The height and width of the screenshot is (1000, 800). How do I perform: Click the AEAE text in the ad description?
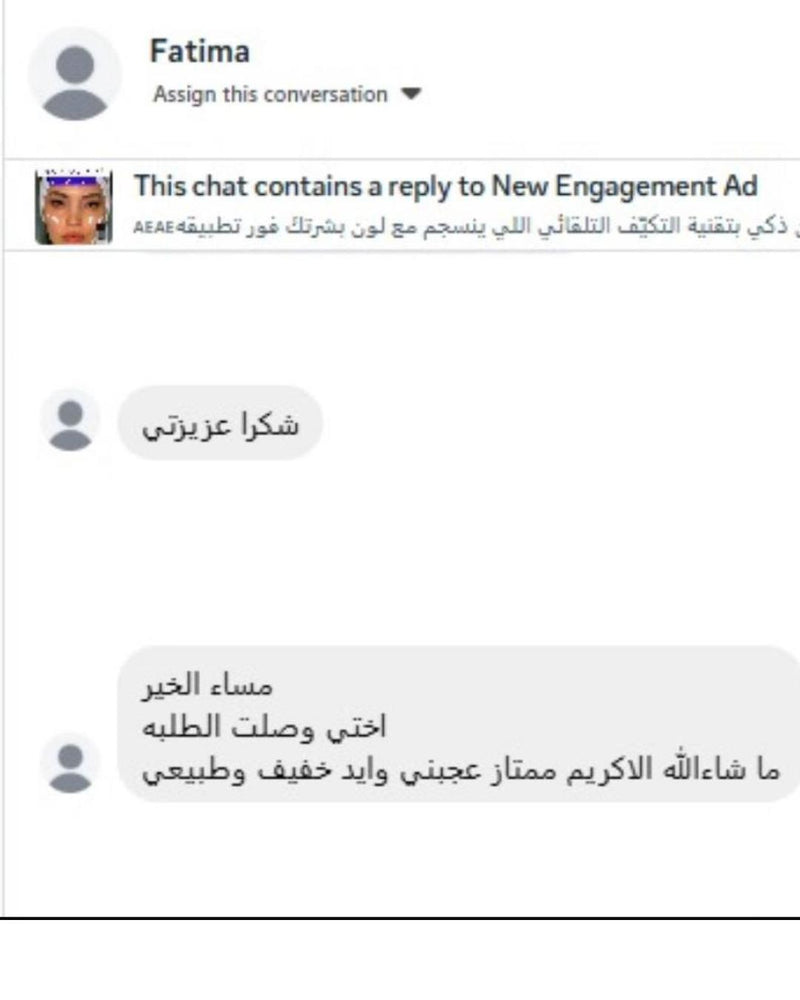coord(154,228)
